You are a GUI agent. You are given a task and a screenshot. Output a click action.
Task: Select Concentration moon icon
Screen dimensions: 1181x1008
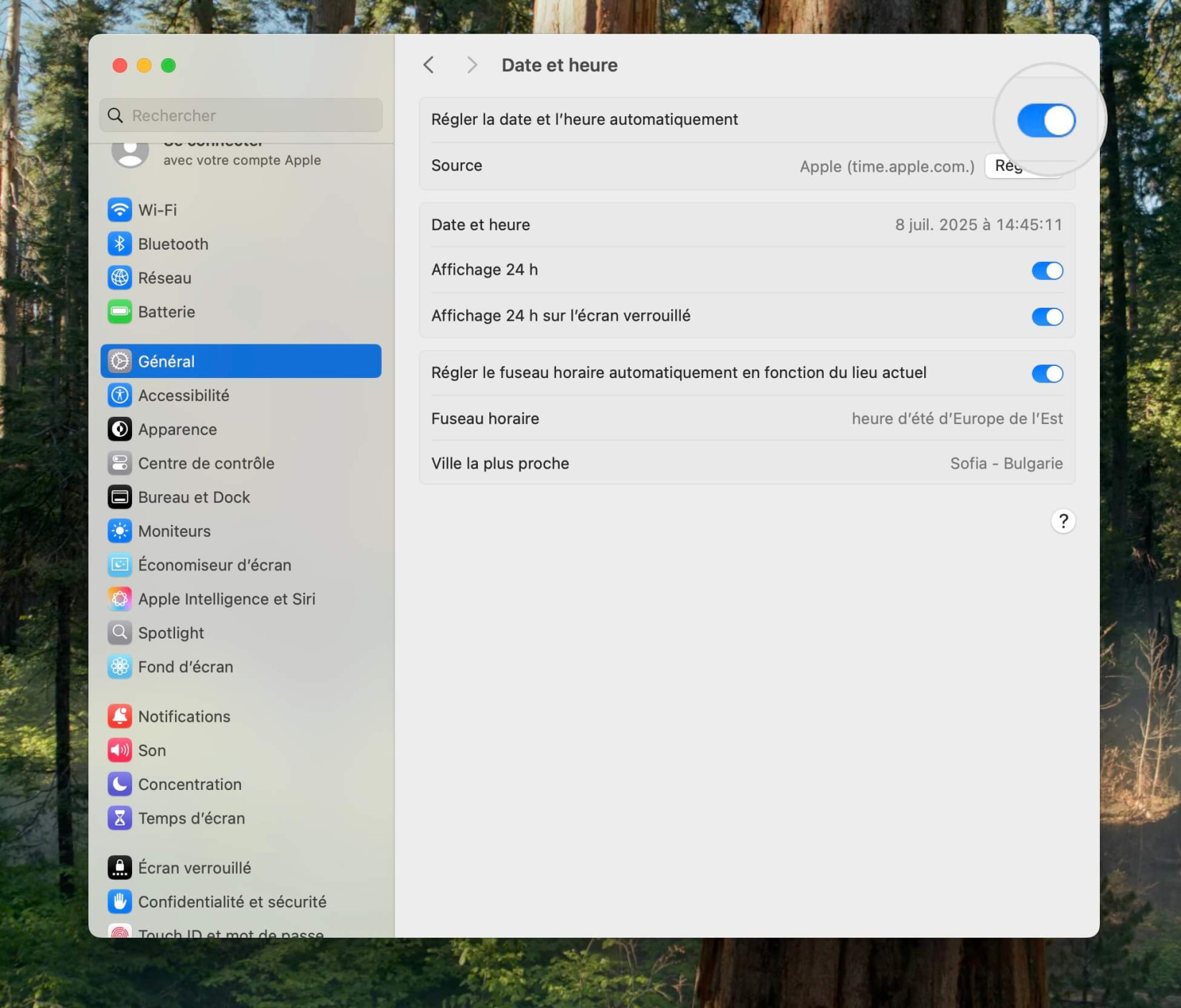120,784
